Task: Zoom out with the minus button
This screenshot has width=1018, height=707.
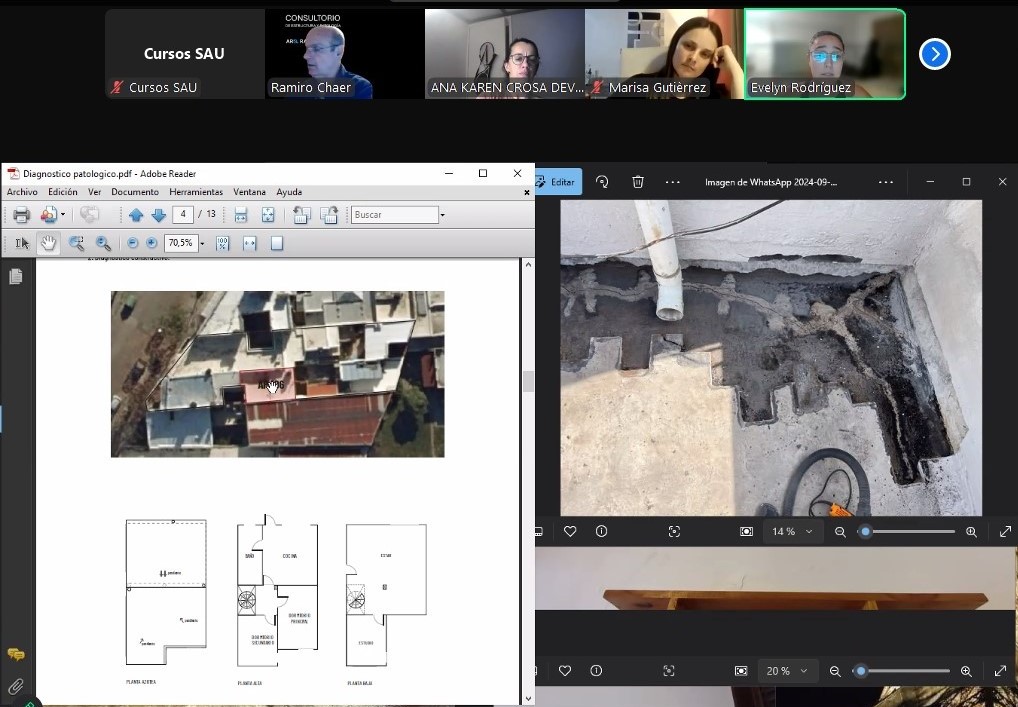Action: coord(132,243)
